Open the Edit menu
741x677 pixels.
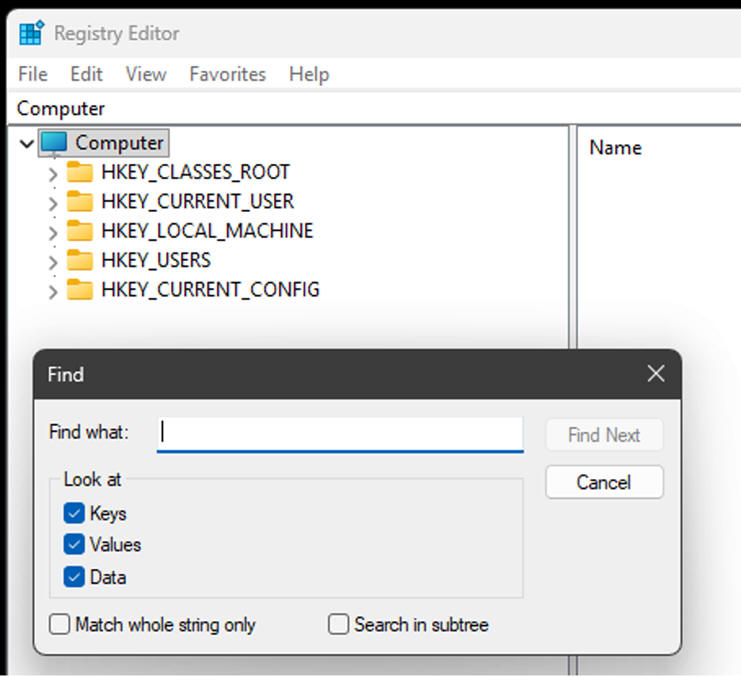(86, 74)
